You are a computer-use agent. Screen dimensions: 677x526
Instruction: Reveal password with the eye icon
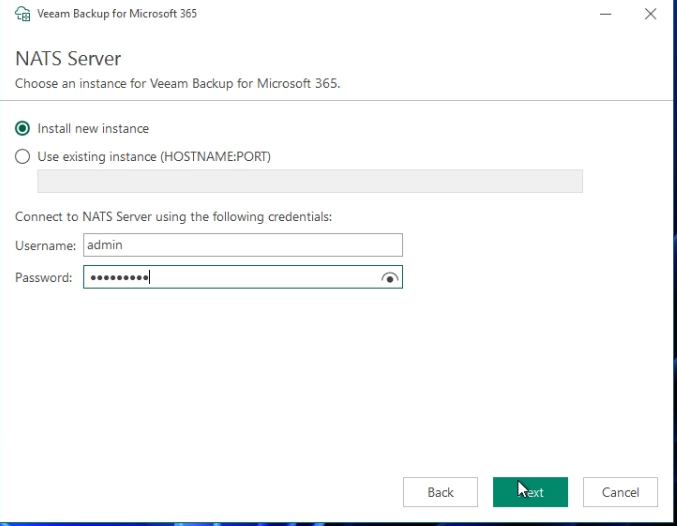(389, 278)
